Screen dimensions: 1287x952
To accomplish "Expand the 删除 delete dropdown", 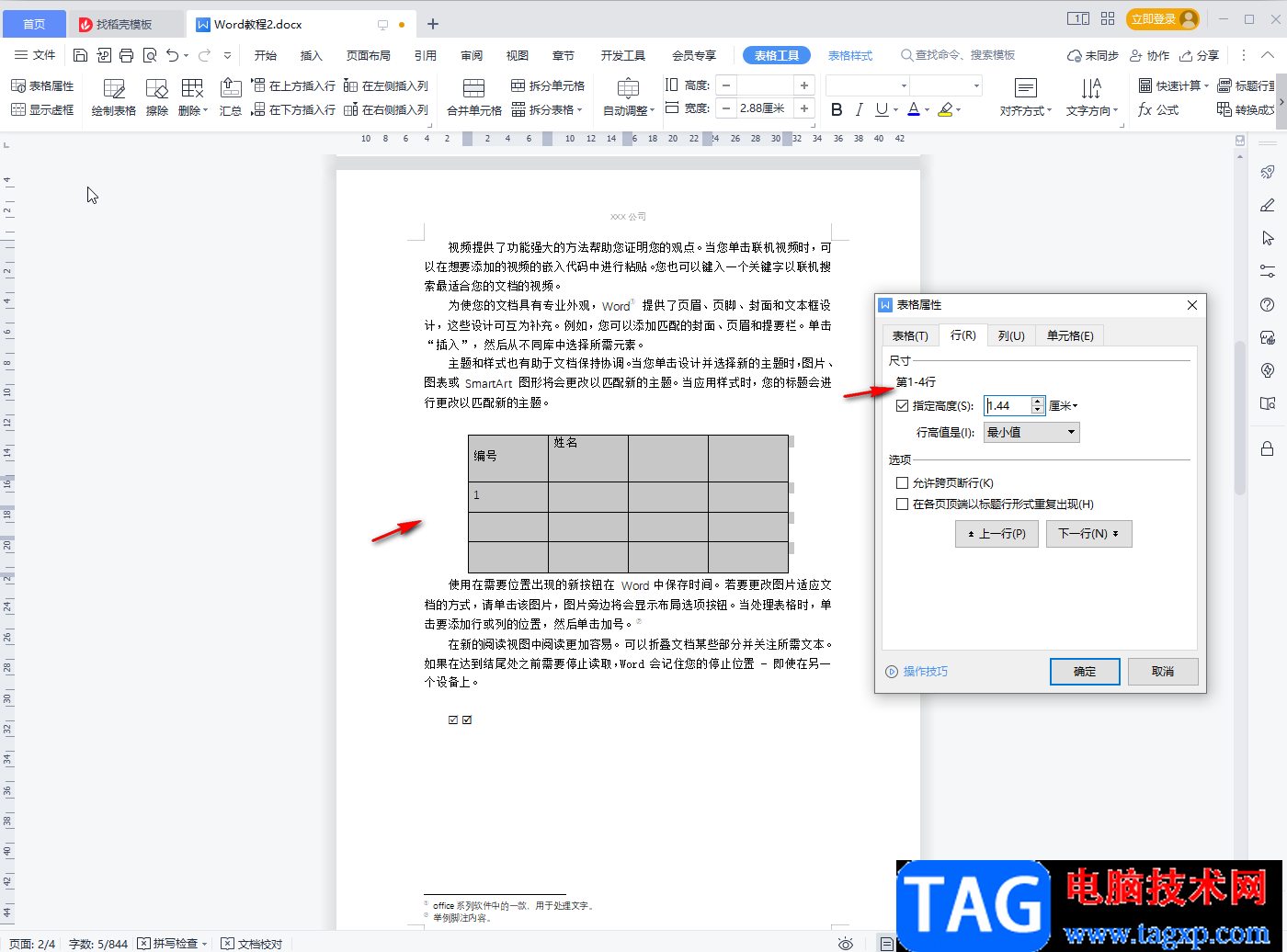I will (193, 110).
